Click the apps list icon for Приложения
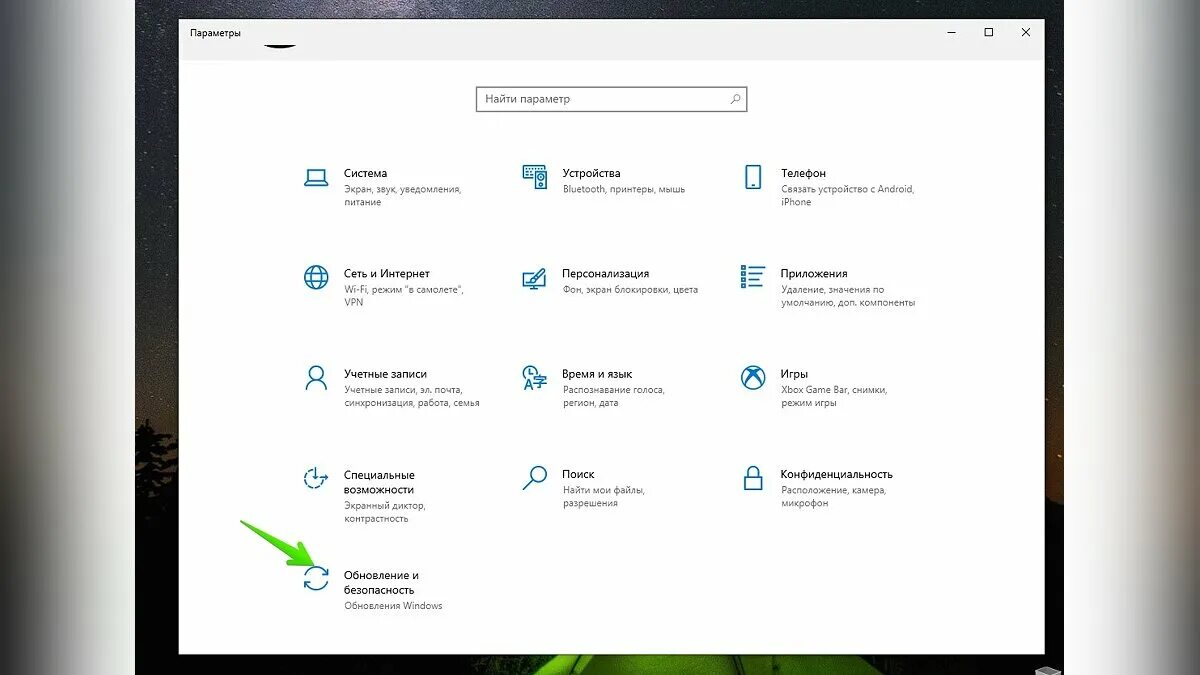The height and width of the screenshot is (675, 1200). click(x=753, y=278)
